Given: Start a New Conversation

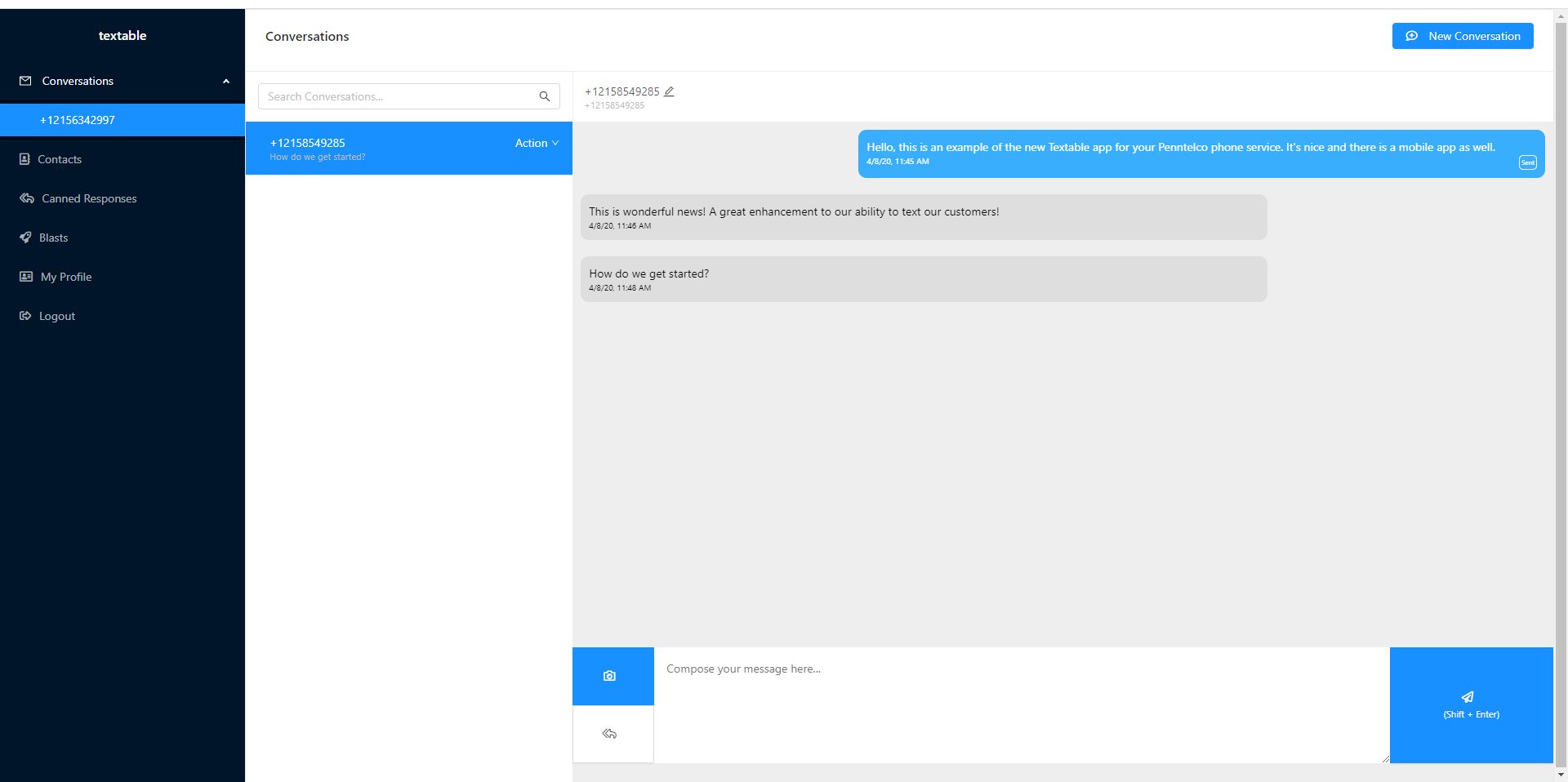Looking at the screenshot, I should [x=1462, y=36].
